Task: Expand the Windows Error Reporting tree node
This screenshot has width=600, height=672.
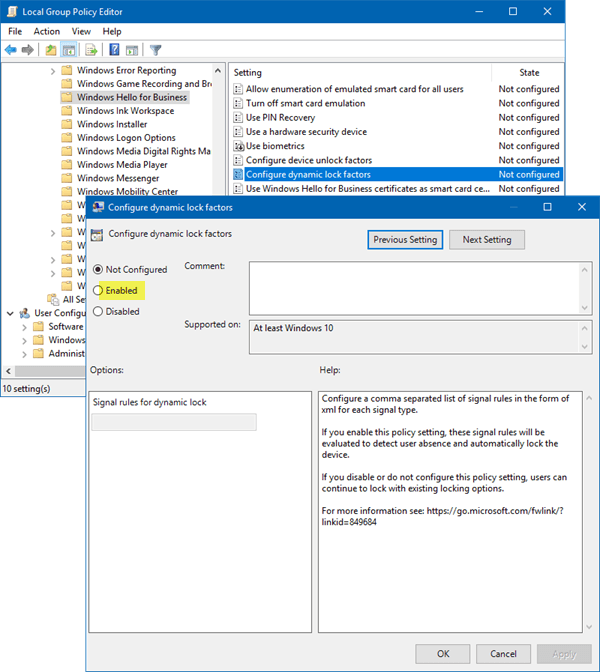Action: click(53, 71)
